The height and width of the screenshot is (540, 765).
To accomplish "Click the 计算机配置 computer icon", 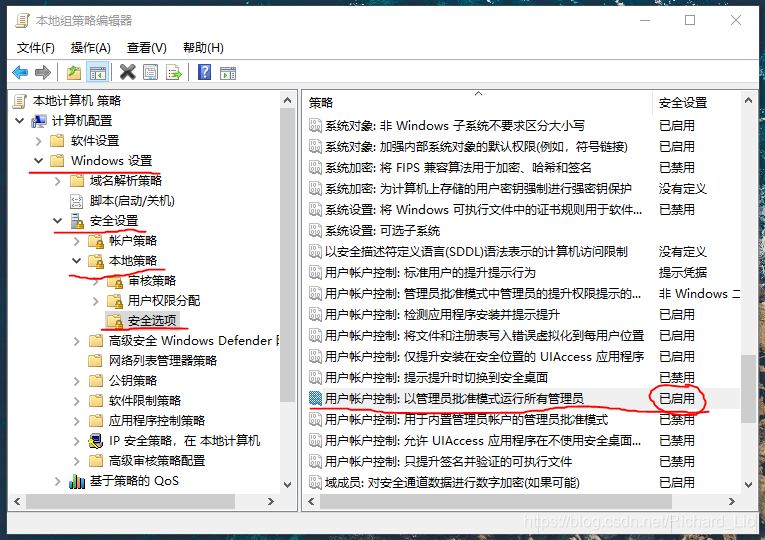I will pos(39,121).
